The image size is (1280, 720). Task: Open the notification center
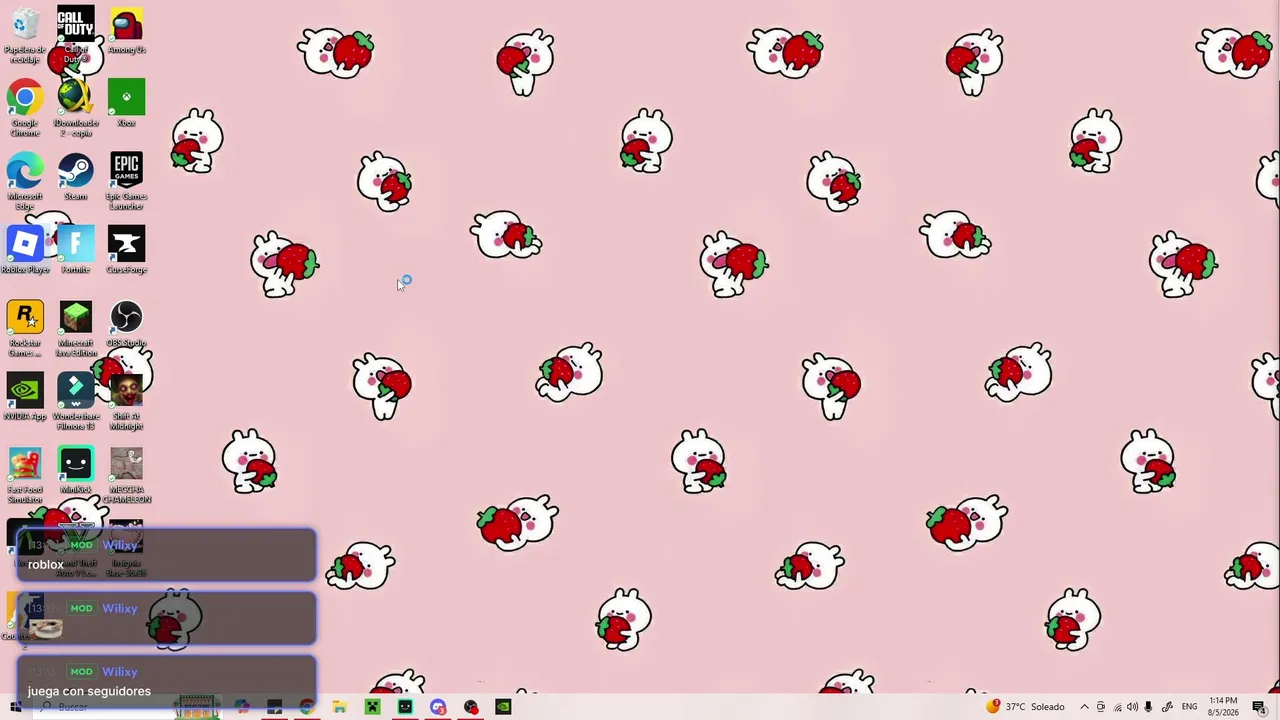pyautogui.click(x=1259, y=707)
